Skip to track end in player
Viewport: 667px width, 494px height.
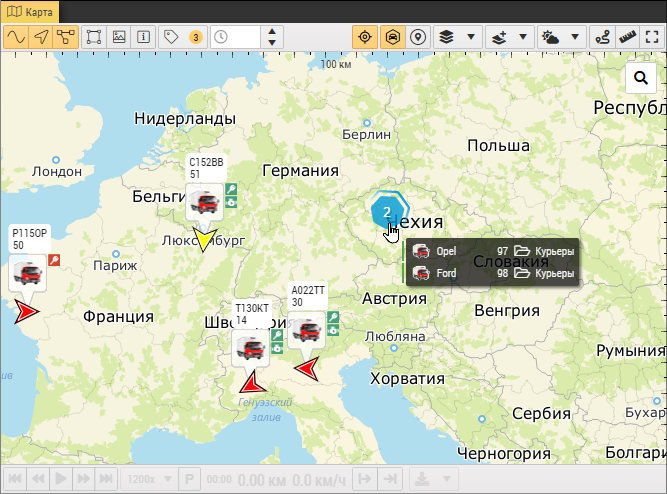click(x=106, y=479)
